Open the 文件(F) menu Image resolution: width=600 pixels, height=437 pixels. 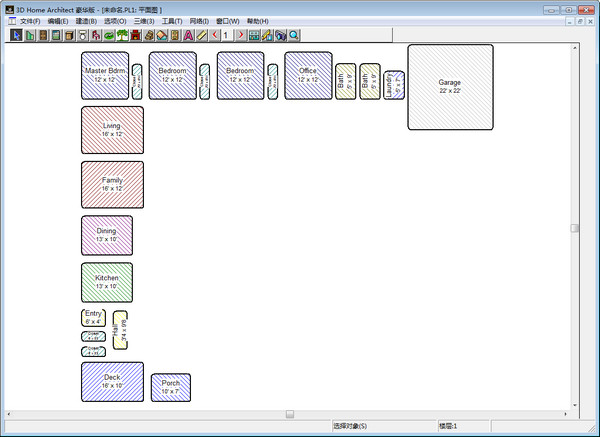(30, 21)
